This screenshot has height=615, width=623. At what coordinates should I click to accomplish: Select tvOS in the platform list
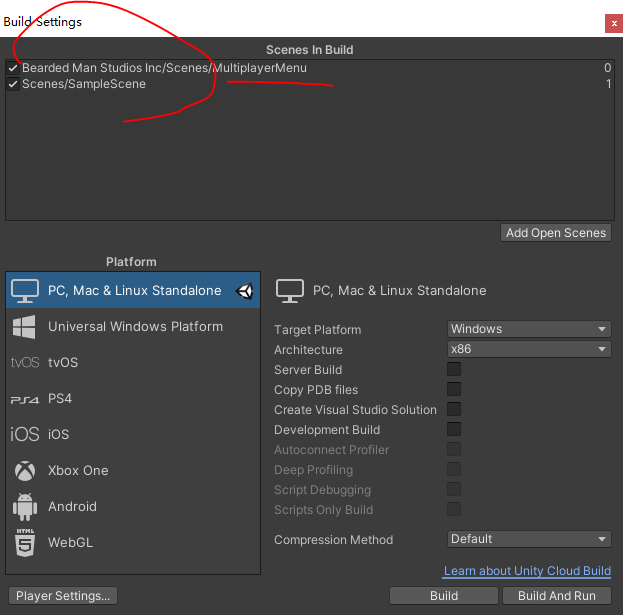point(133,363)
